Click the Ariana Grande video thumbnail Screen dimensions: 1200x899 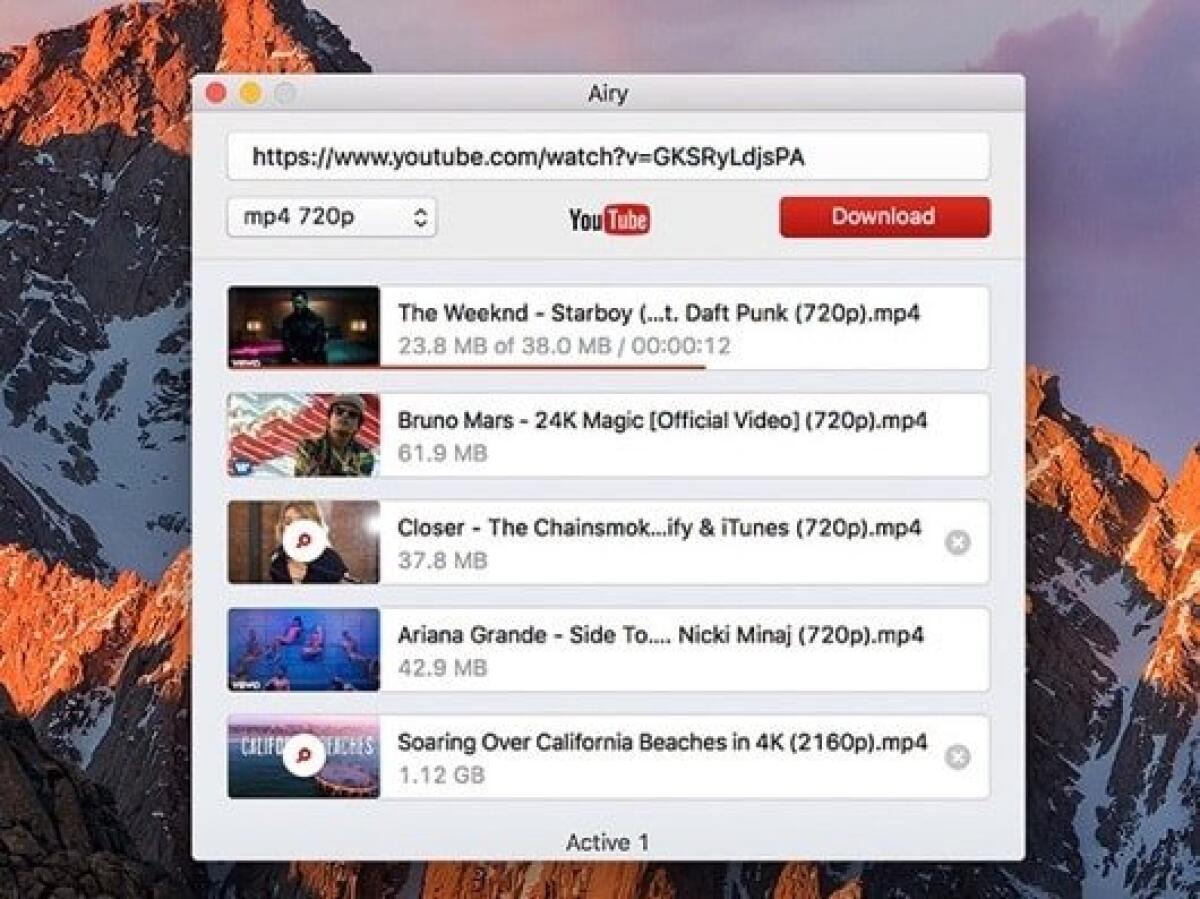click(302, 649)
